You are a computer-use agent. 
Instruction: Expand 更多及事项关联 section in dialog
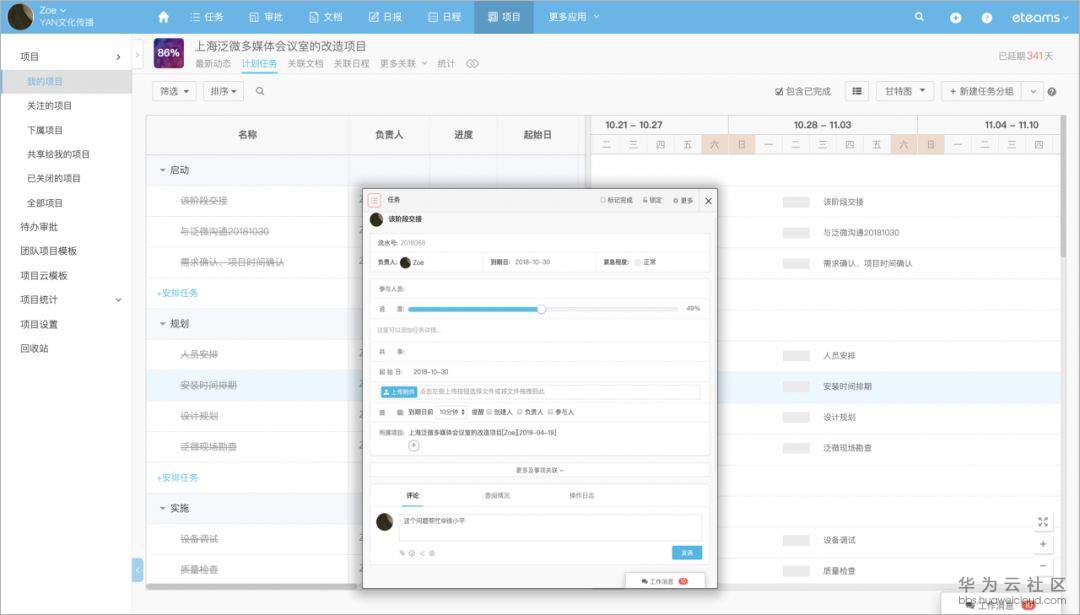coord(539,470)
